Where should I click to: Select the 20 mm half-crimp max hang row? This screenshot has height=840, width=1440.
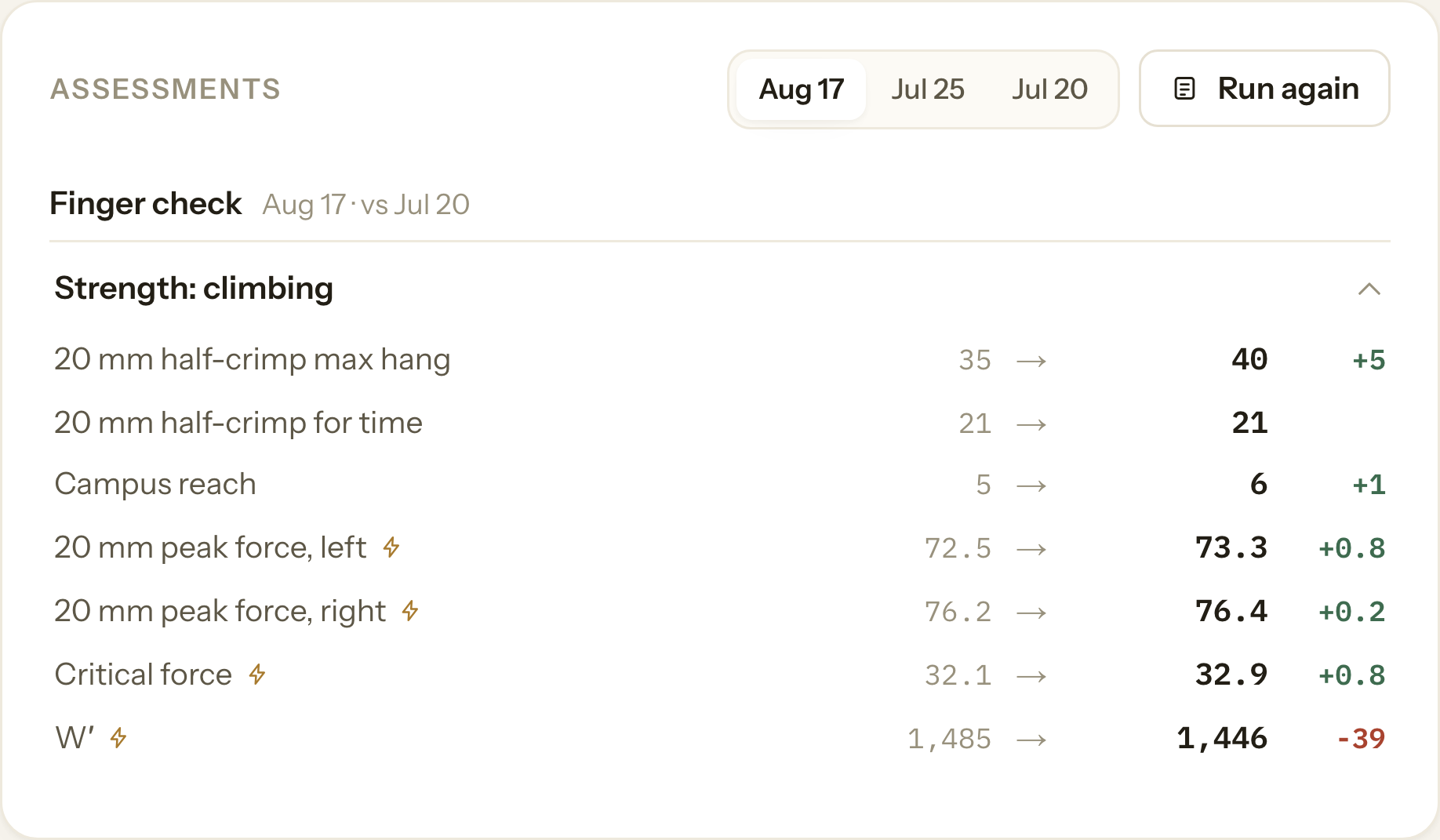[x=719, y=360]
